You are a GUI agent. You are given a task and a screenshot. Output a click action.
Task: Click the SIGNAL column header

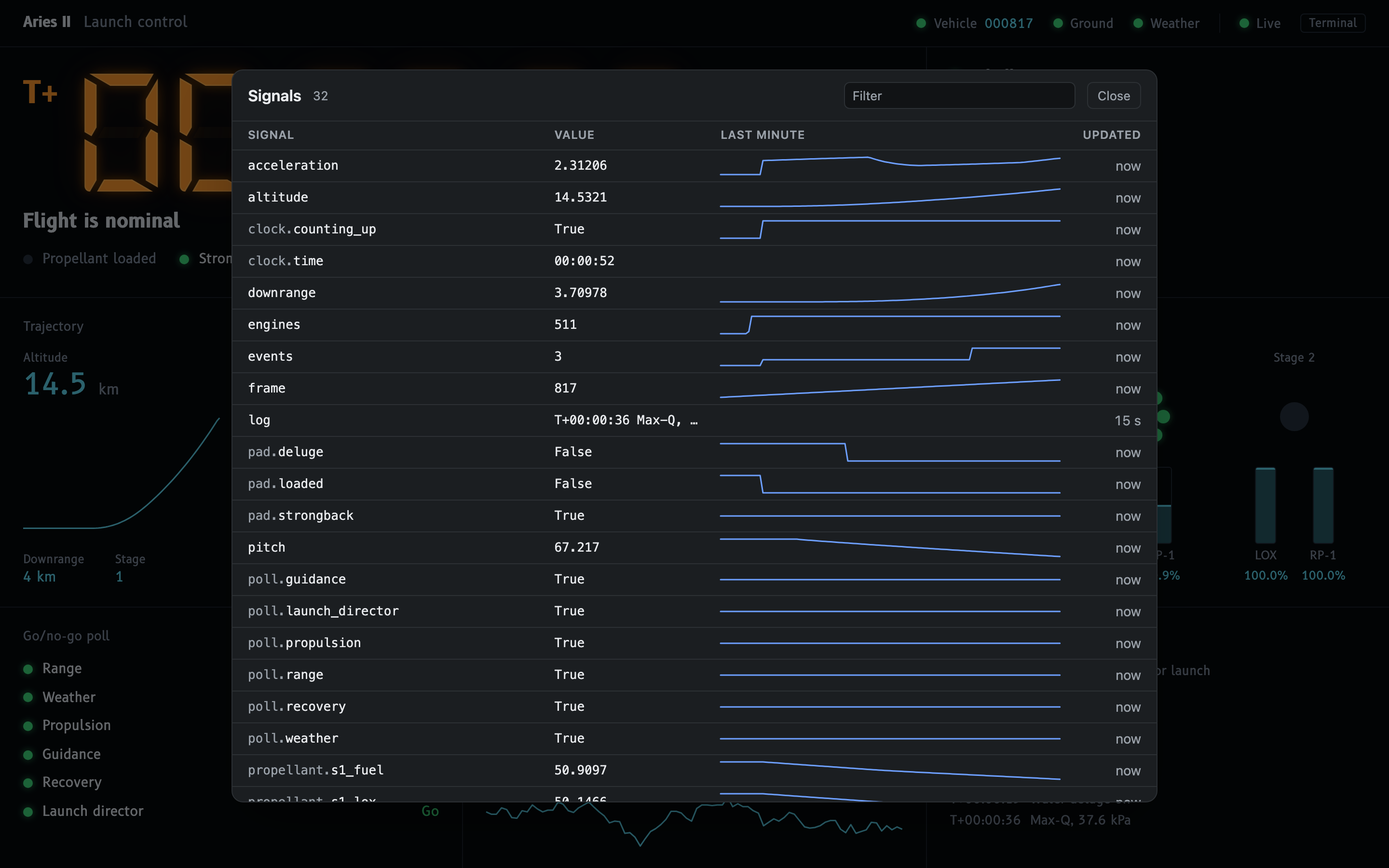pyautogui.click(x=271, y=135)
